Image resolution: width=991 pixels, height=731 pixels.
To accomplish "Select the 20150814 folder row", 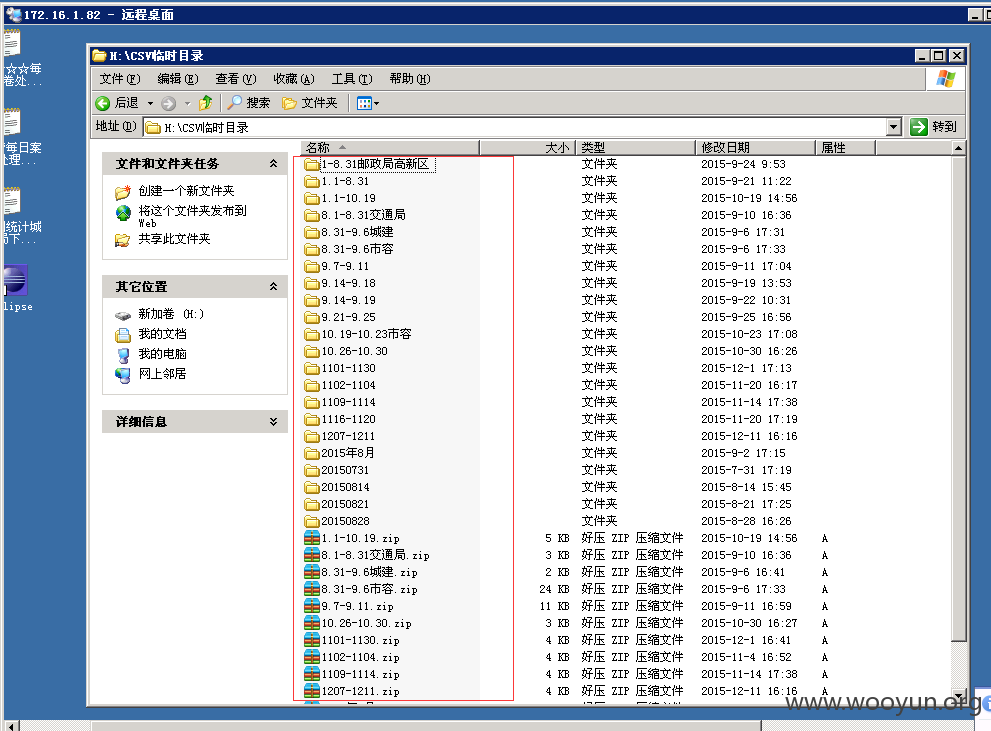I will click(345, 487).
